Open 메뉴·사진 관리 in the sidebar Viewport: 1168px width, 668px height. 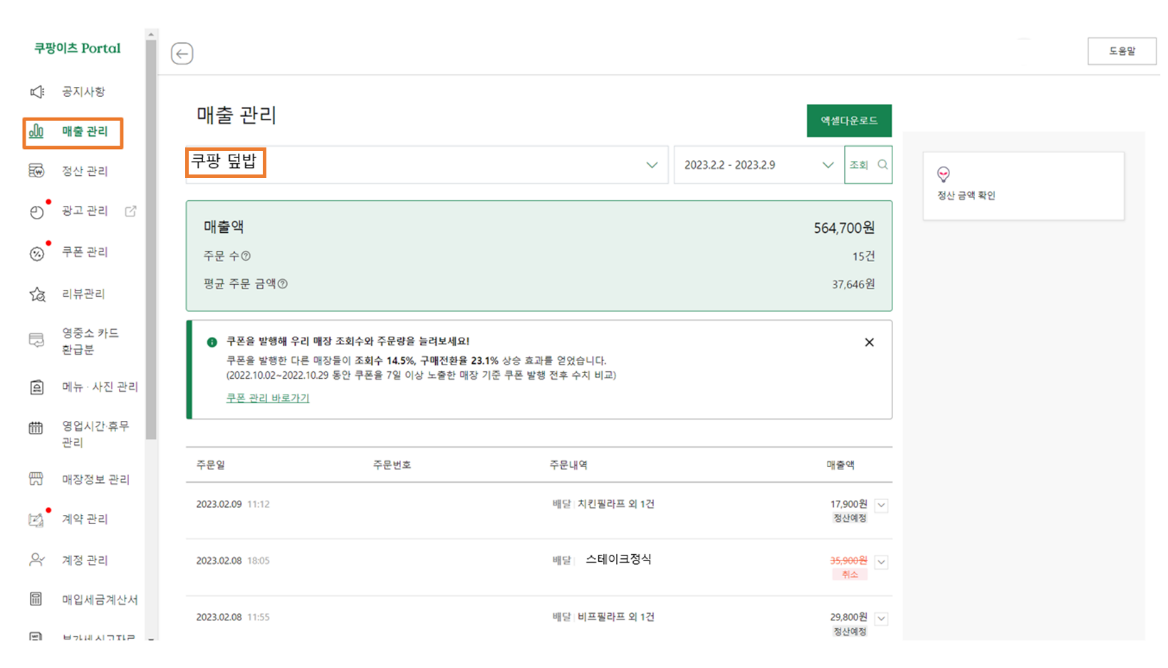100,387
